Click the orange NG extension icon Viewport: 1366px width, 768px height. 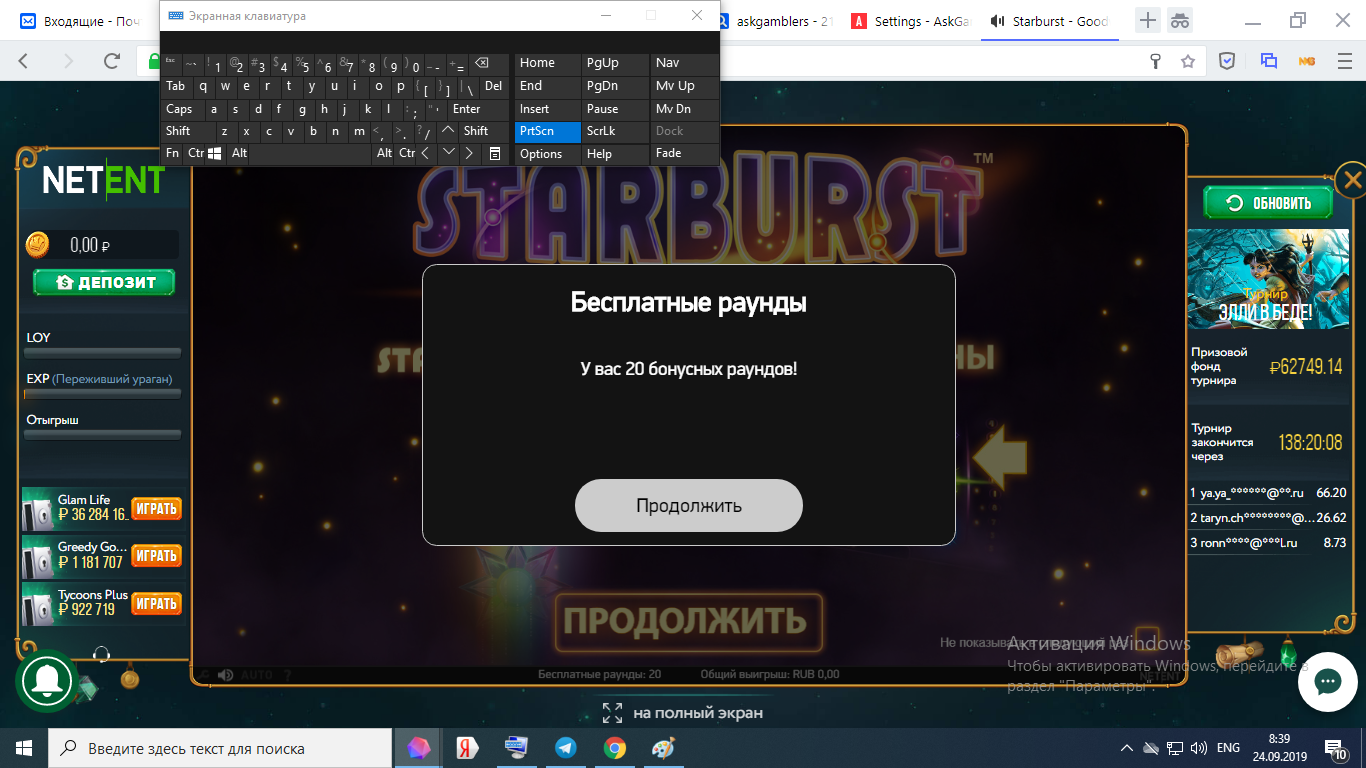[x=1305, y=61]
